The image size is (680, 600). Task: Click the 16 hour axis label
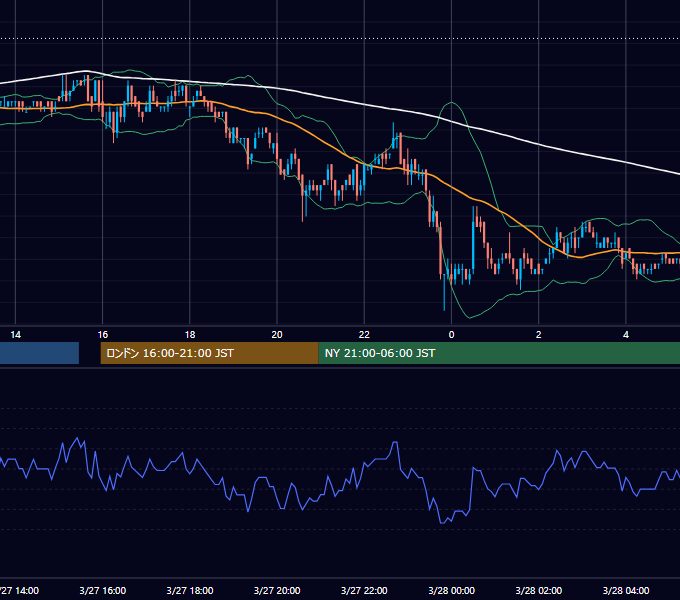(103, 335)
